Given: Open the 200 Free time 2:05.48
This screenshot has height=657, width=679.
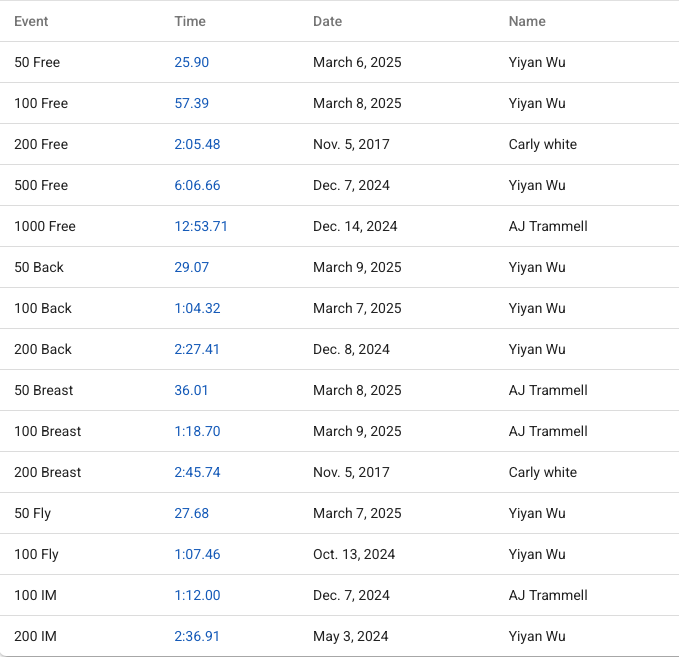Looking at the screenshot, I should 197,144.
